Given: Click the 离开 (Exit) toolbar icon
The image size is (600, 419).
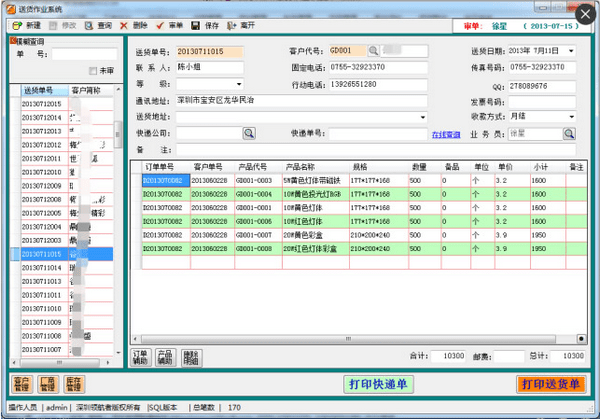Looking at the screenshot, I should click(x=232, y=24).
